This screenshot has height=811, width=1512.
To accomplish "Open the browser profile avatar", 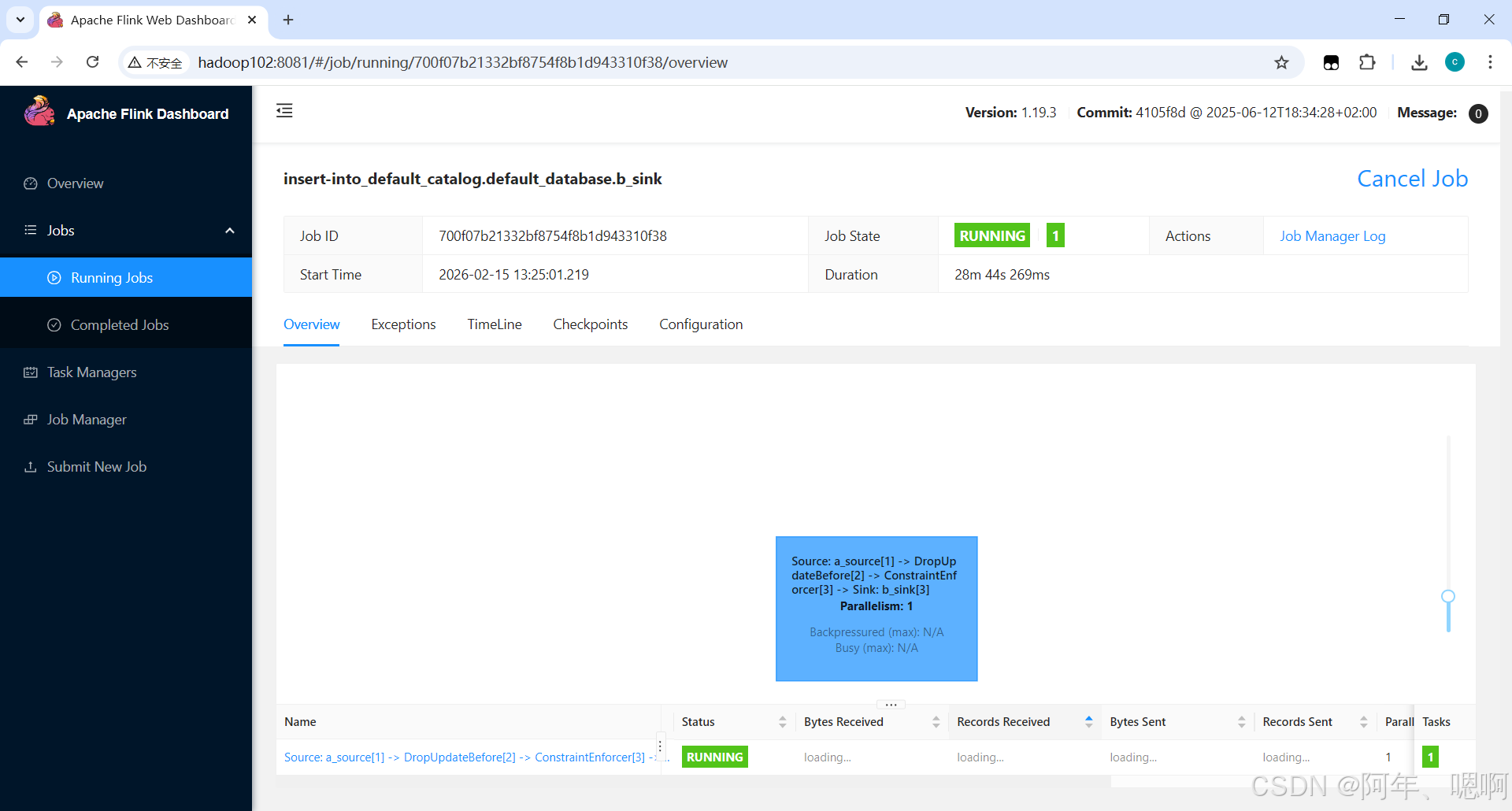I will 1455,62.
